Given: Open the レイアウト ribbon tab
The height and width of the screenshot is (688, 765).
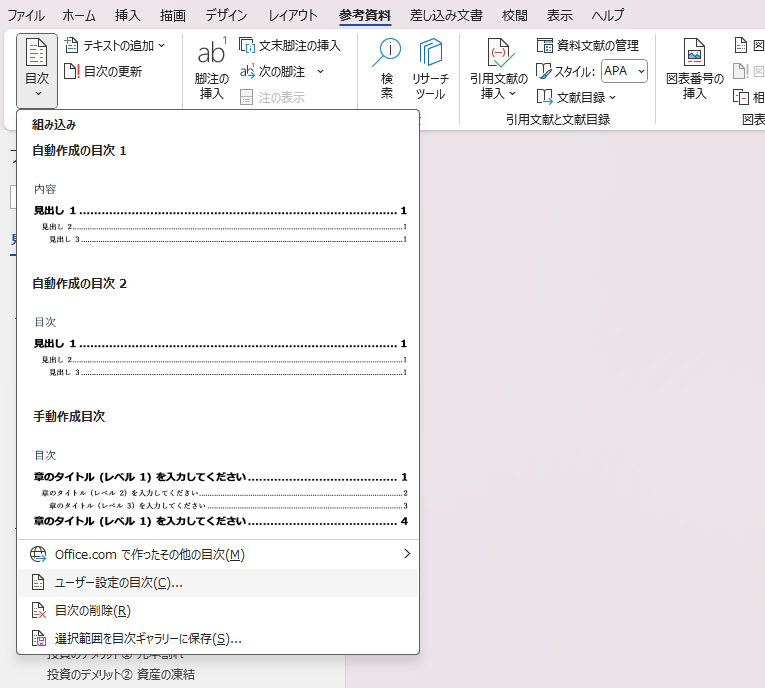Looking at the screenshot, I should tap(293, 15).
